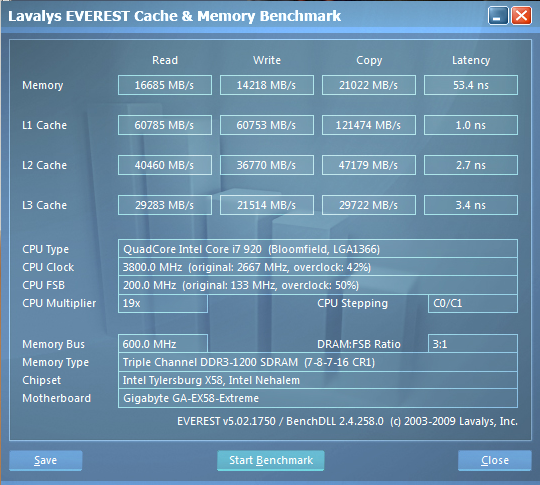This screenshot has width=540, height=485.
Task: Select the CPU Clock 3800.0 MHz field
Action: 318,267
